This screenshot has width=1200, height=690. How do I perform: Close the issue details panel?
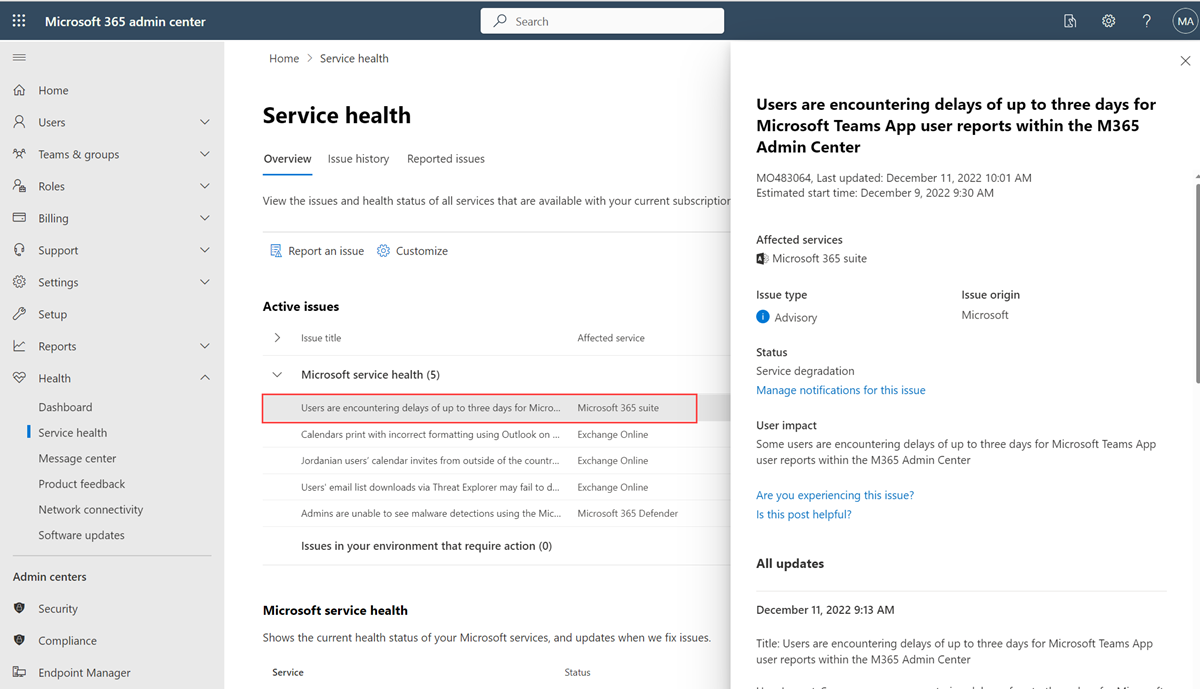[x=1185, y=61]
